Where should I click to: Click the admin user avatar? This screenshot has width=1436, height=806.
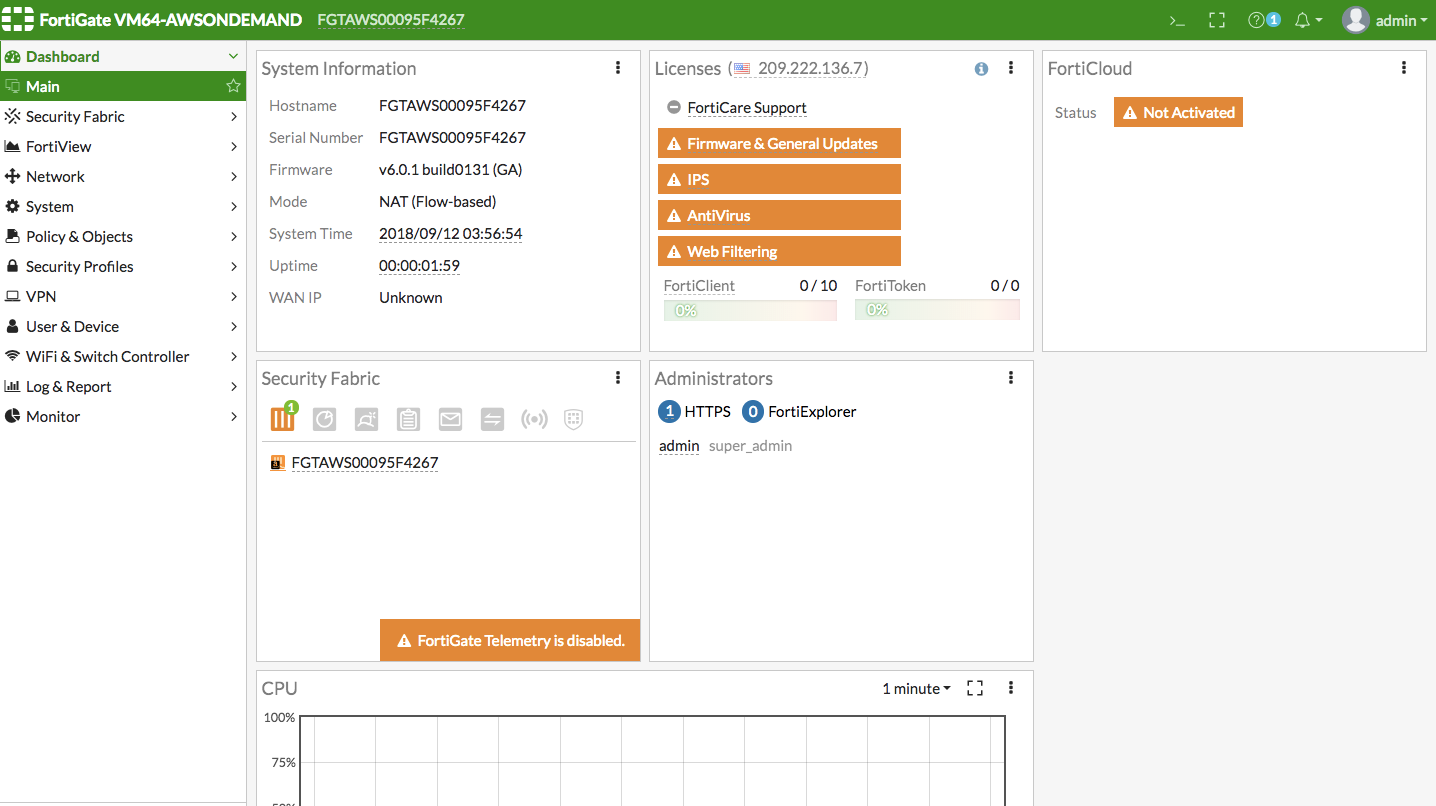point(1355,20)
